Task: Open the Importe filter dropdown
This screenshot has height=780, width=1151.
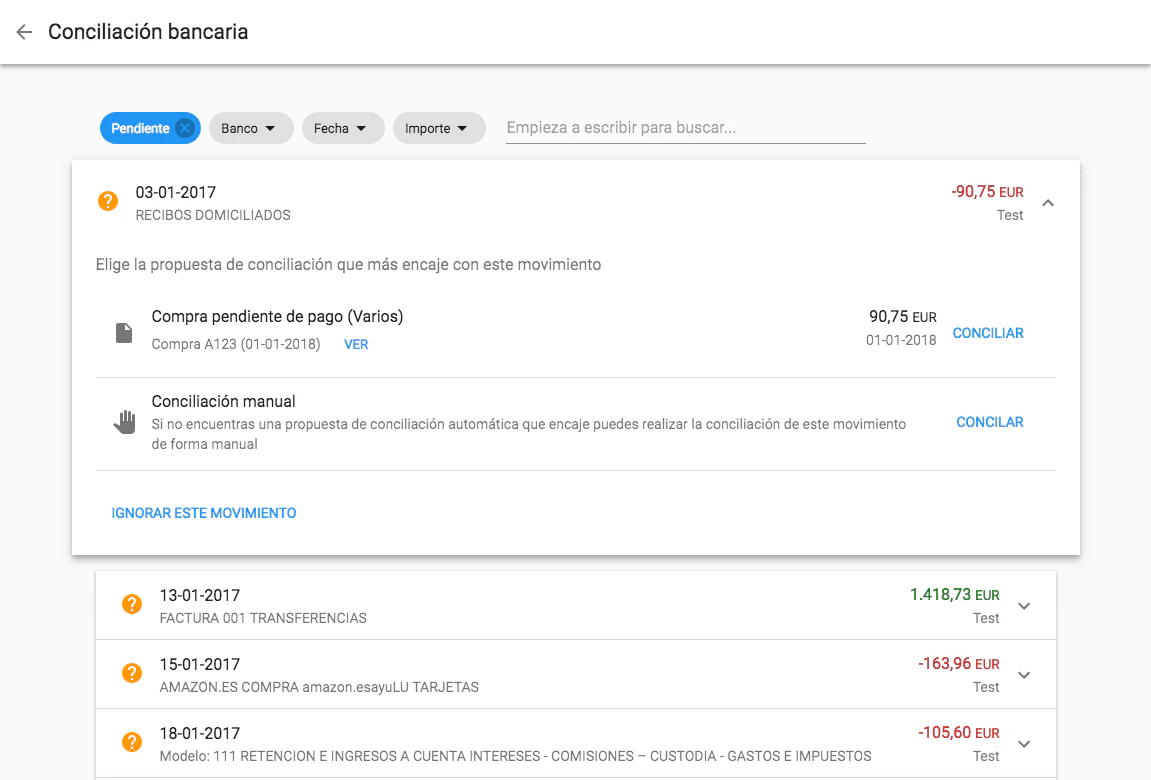Action: click(x=438, y=128)
